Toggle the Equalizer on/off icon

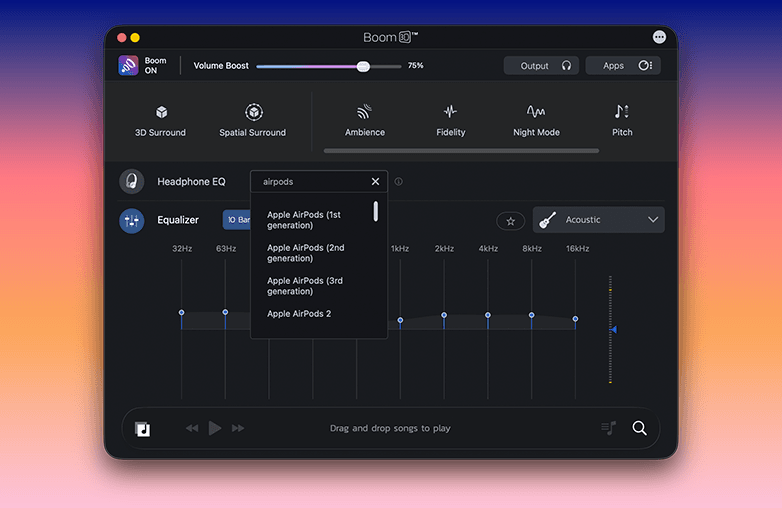point(132,220)
